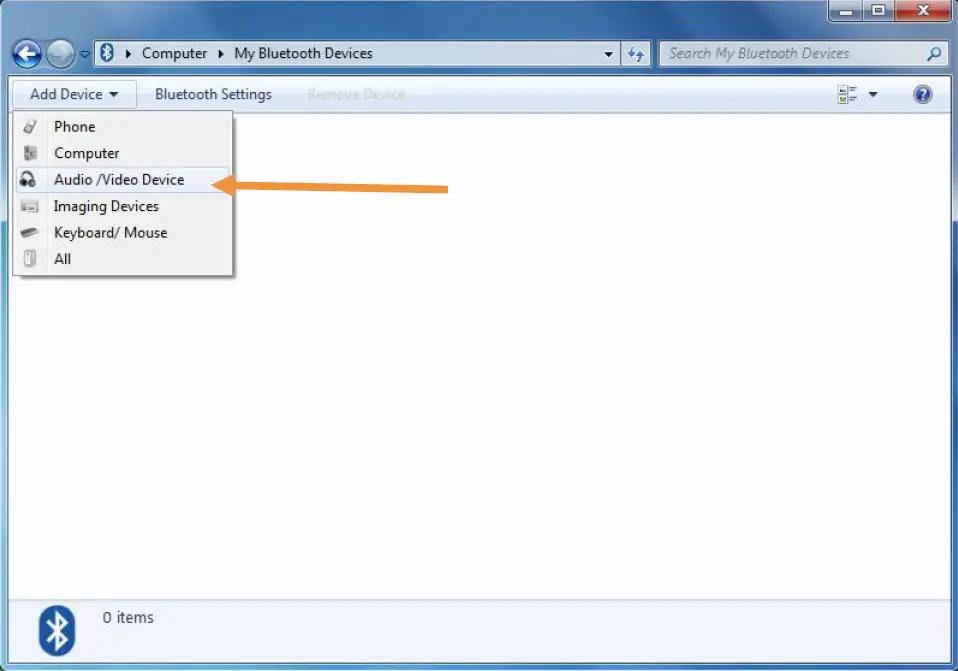Maximize the window

pyautogui.click(x=879, y=10)
